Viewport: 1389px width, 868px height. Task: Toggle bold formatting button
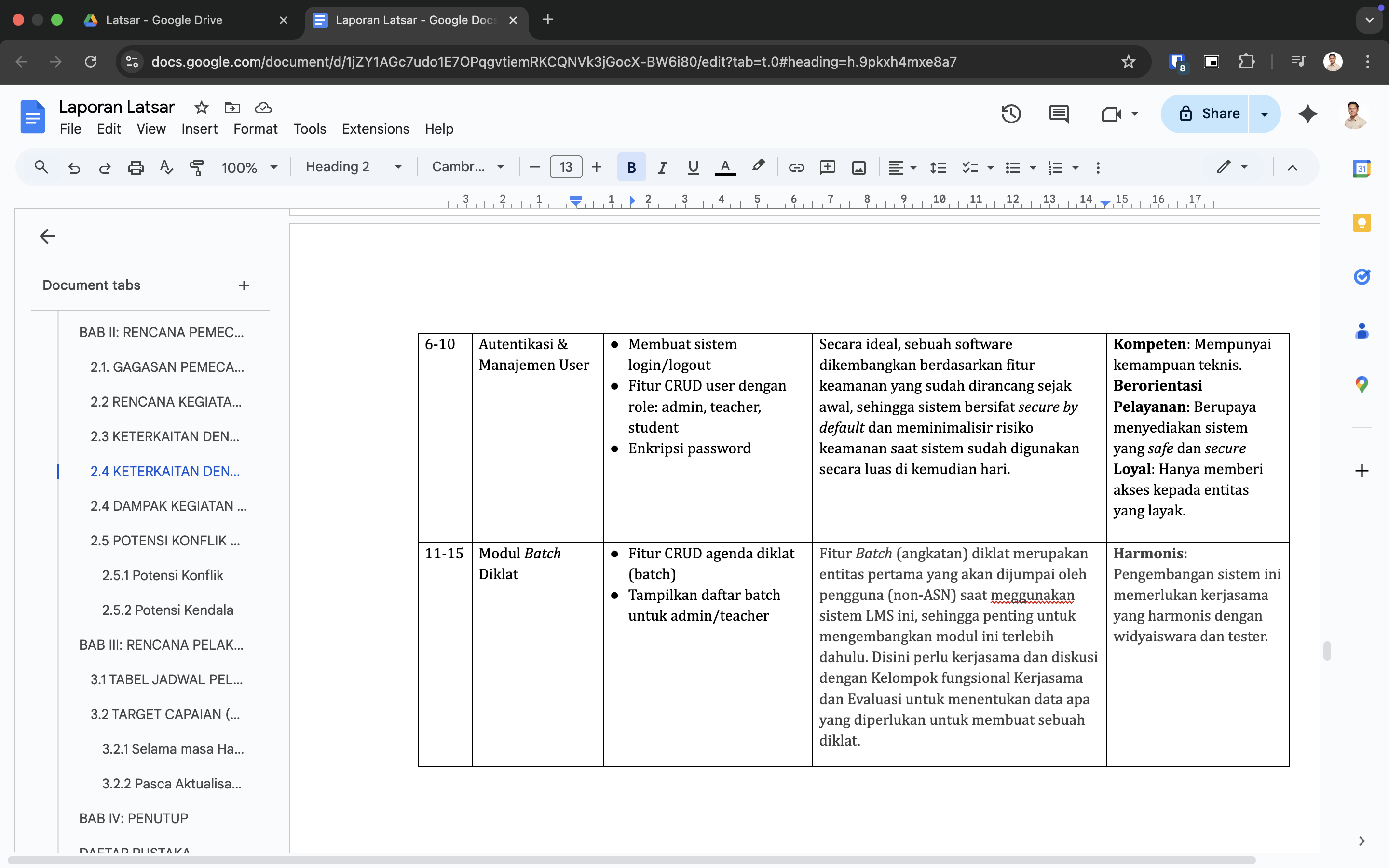(631, 168)
